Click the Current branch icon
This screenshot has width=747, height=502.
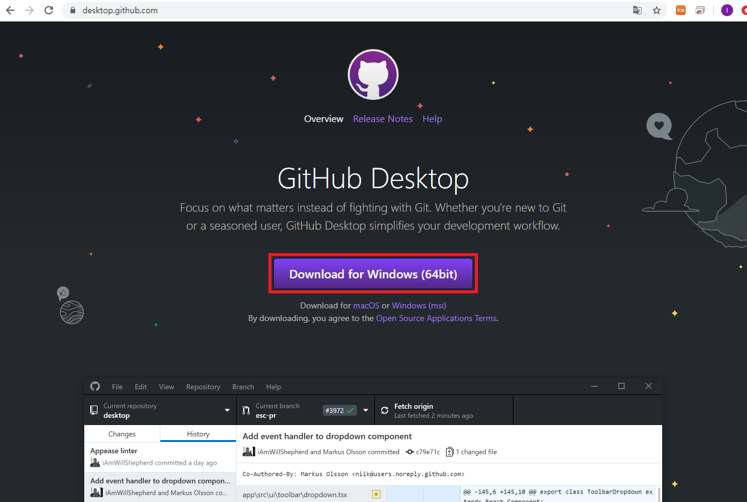point(246,410)
